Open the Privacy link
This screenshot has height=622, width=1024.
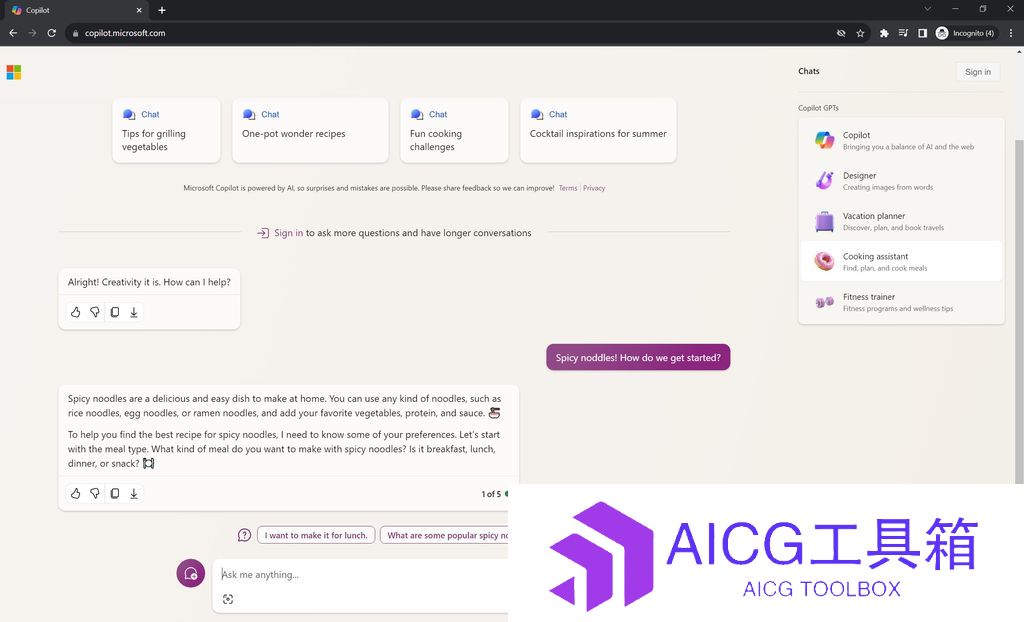594,188
